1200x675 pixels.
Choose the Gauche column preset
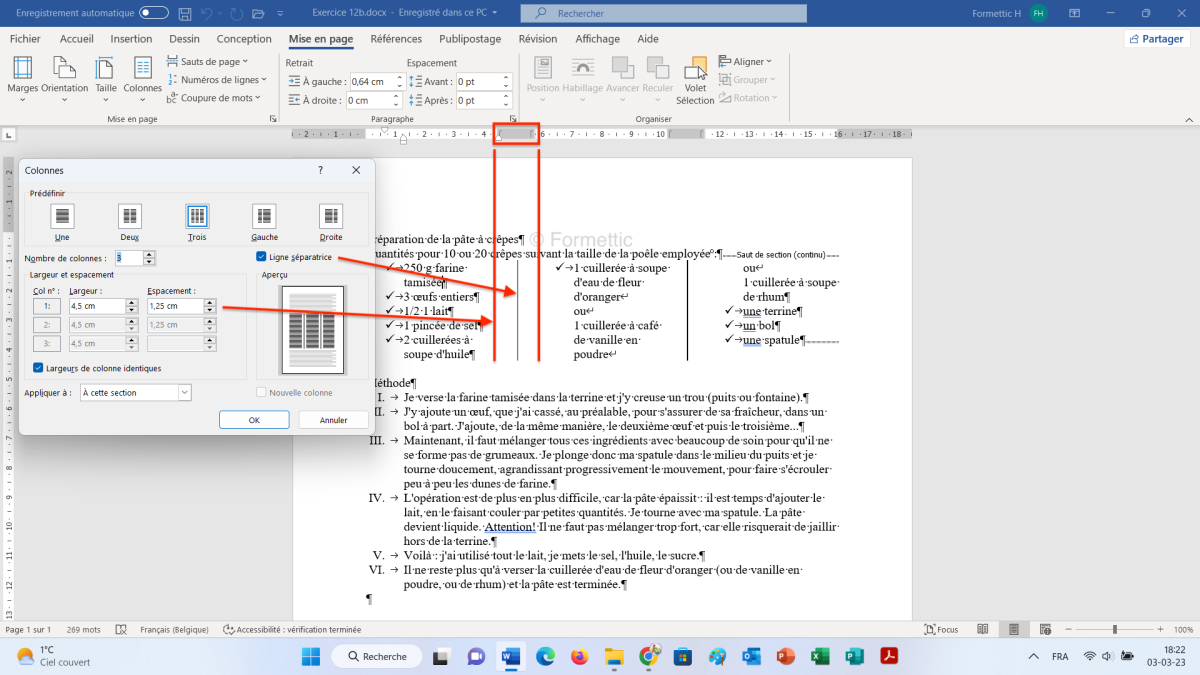coord(264,216)
